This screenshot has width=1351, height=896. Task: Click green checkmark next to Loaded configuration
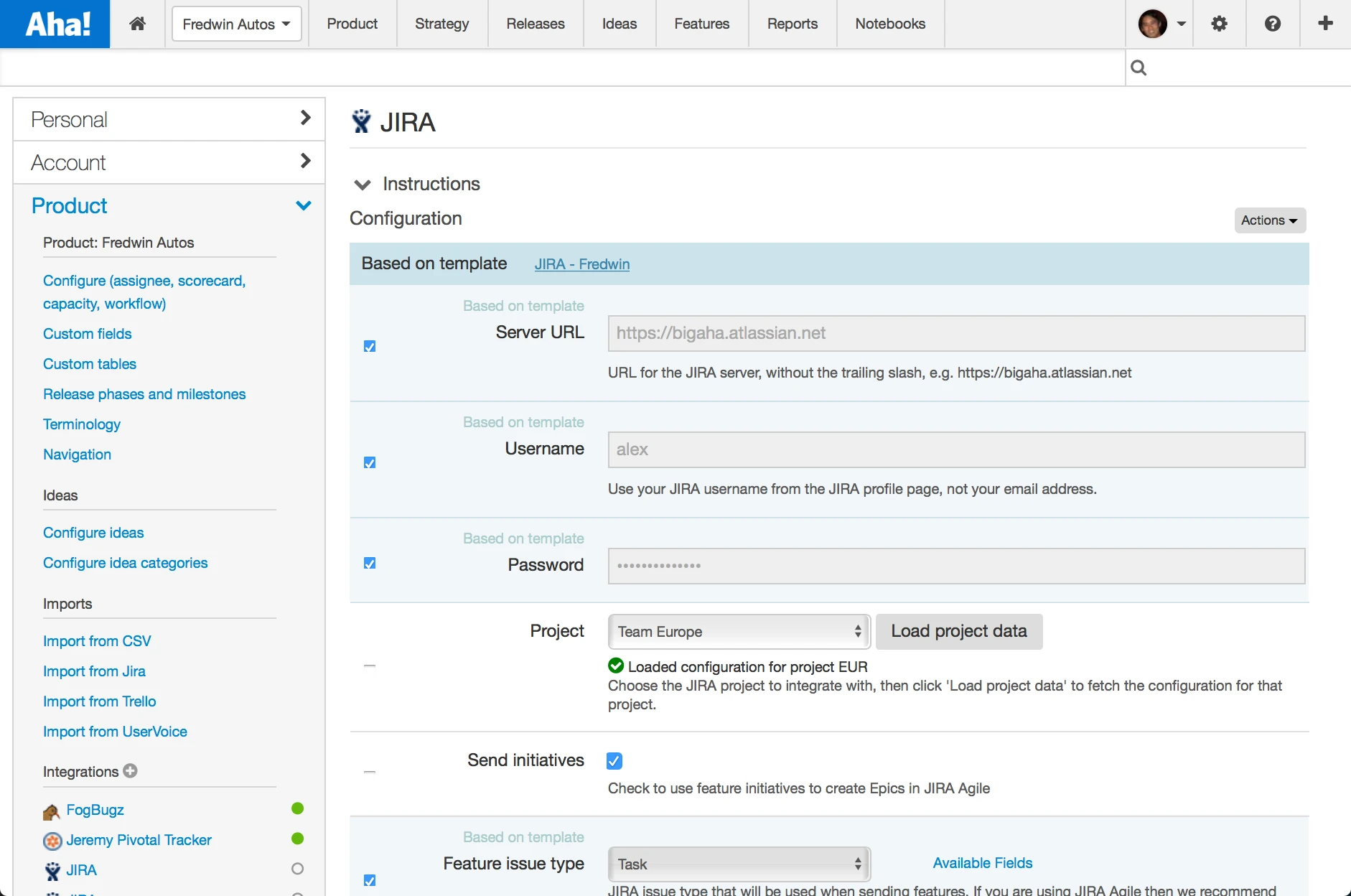pyautogui.click(x=616, y=666)
